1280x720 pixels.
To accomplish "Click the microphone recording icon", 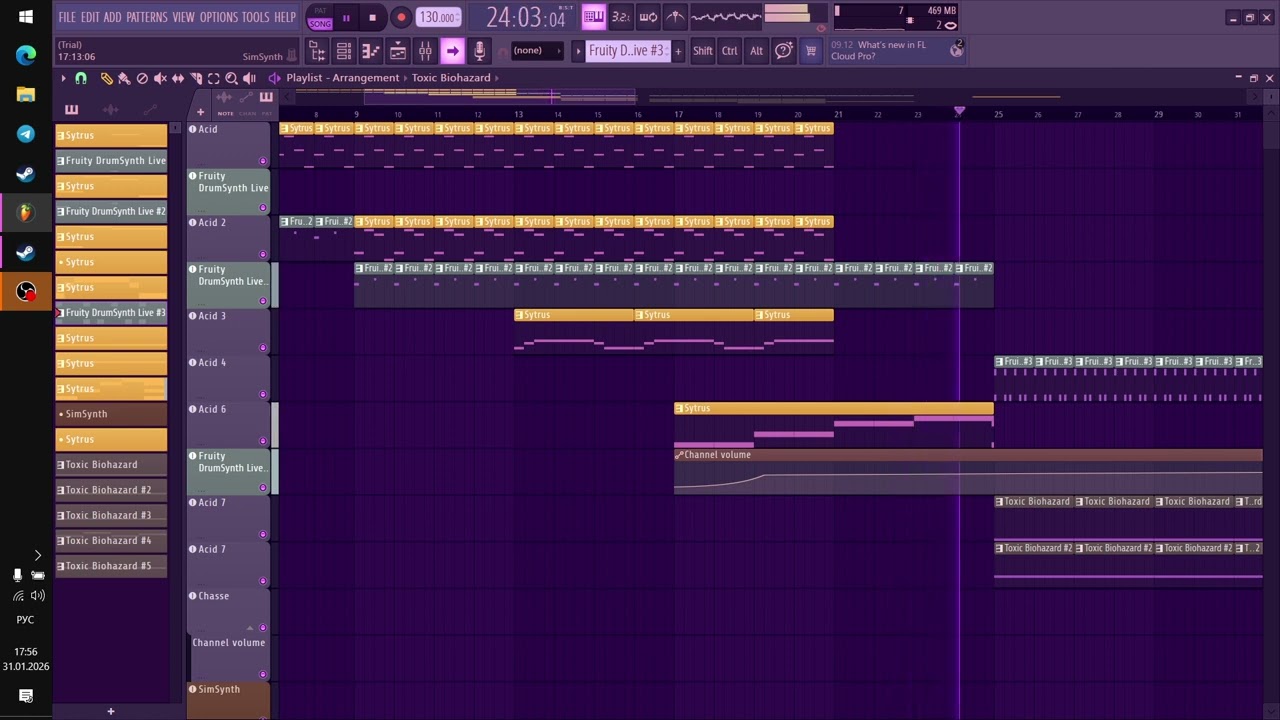I will (480, 51).
